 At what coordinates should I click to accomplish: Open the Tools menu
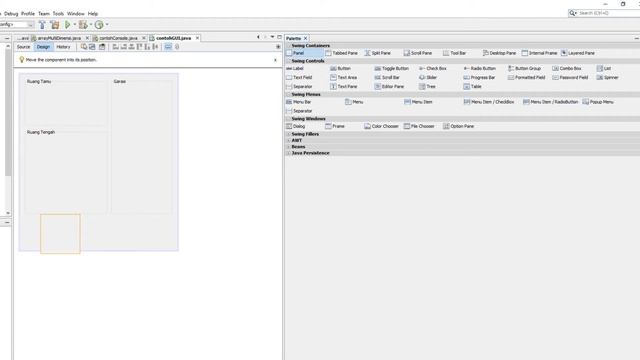58,13
